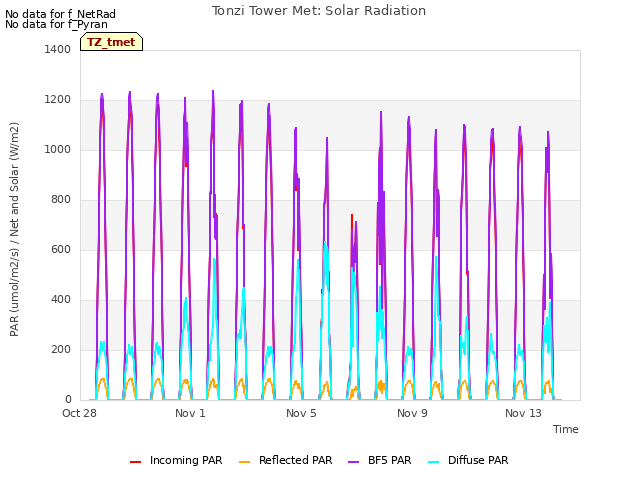Click the TZ_tmet label box
The image size is (640, 480).
111,42
